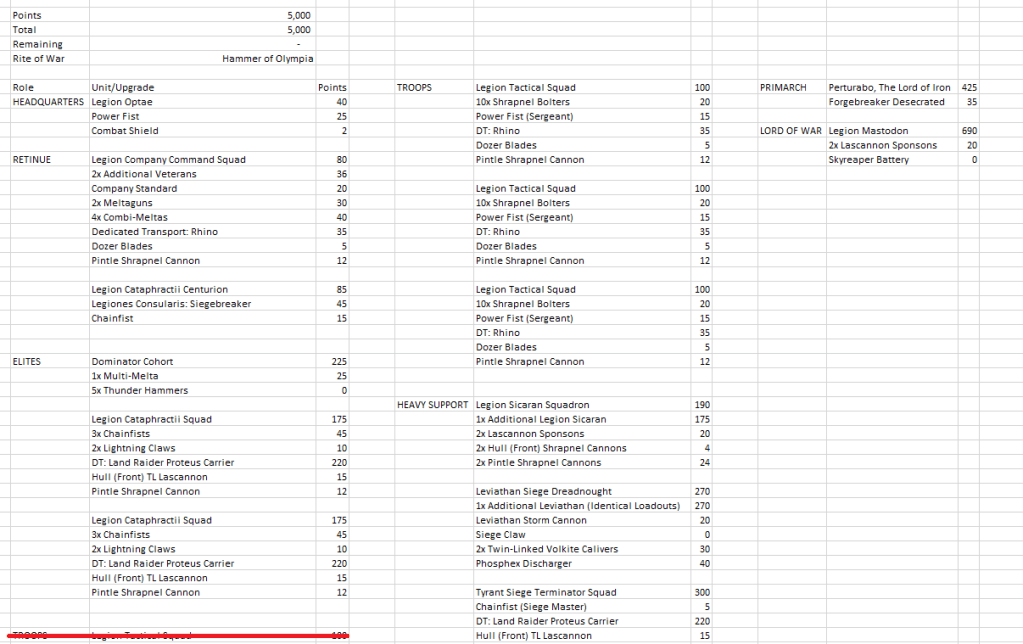
Task: Select the Legion Sicaran Squadron cell
Action: pos(532,405)
